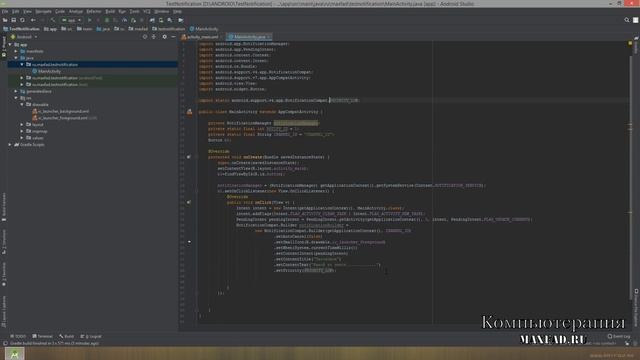This screenshot has width=640, height=360.
Task: Open the Refactor menu
Action: 93,11
